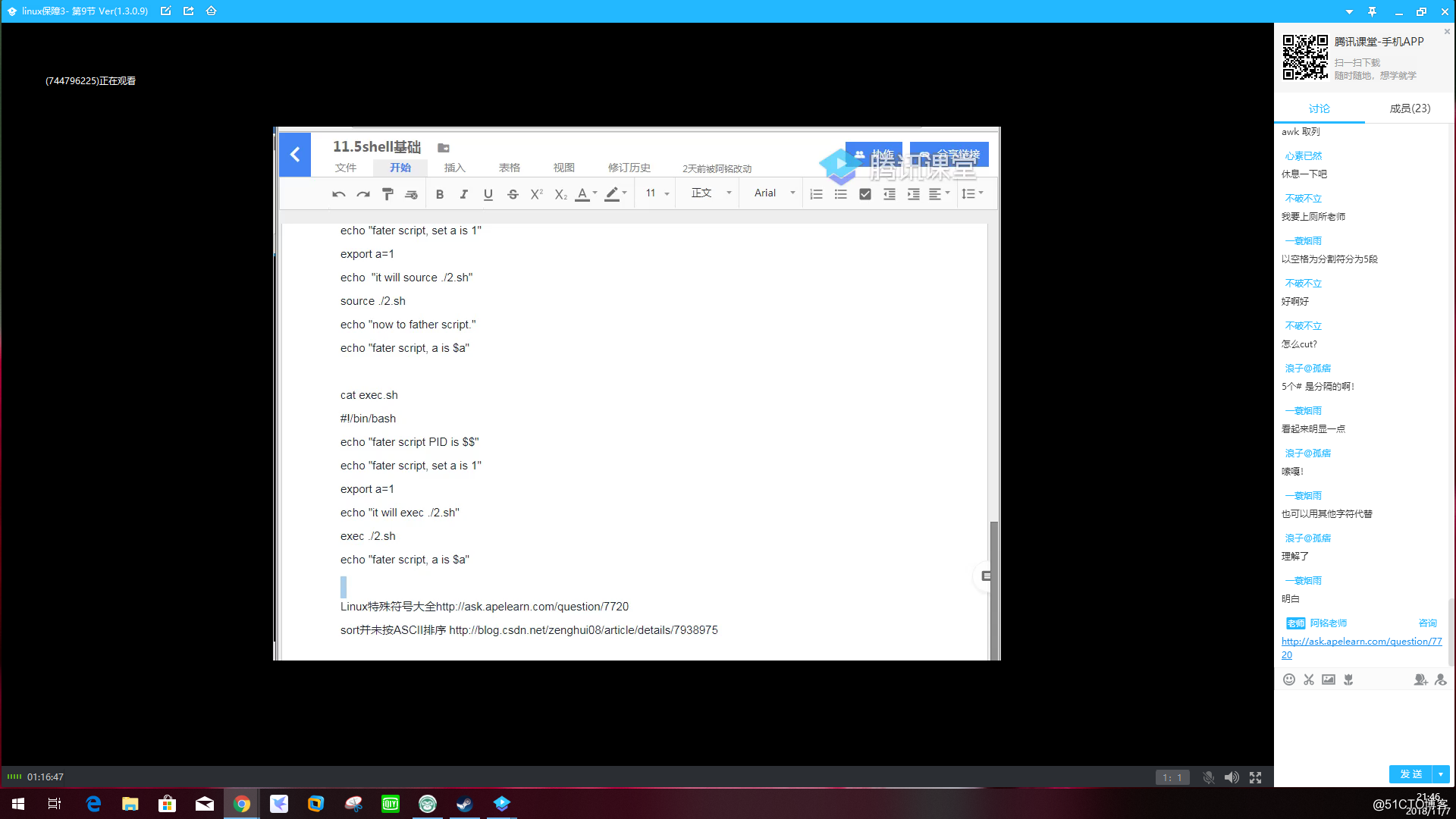The width and height of the screenshot is (1456, 819).
Task: Click the pin-on-top icon in title bar
Action: click(x=1372, y=11)
